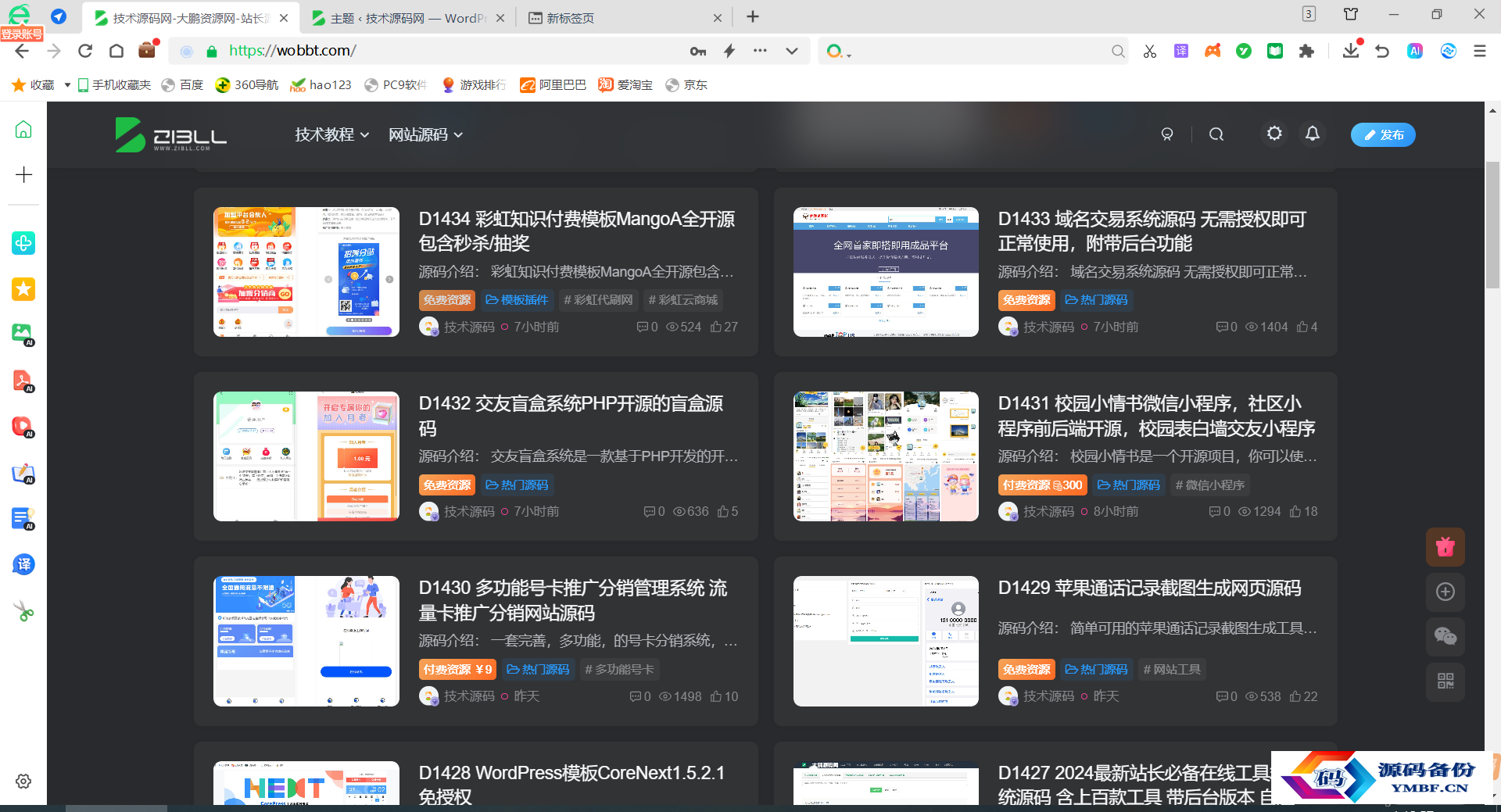Open the 手机收藏夹 bookmark
Viewport: 1501px width, 812px height.
pyautogui.click(x=114, y=85)
